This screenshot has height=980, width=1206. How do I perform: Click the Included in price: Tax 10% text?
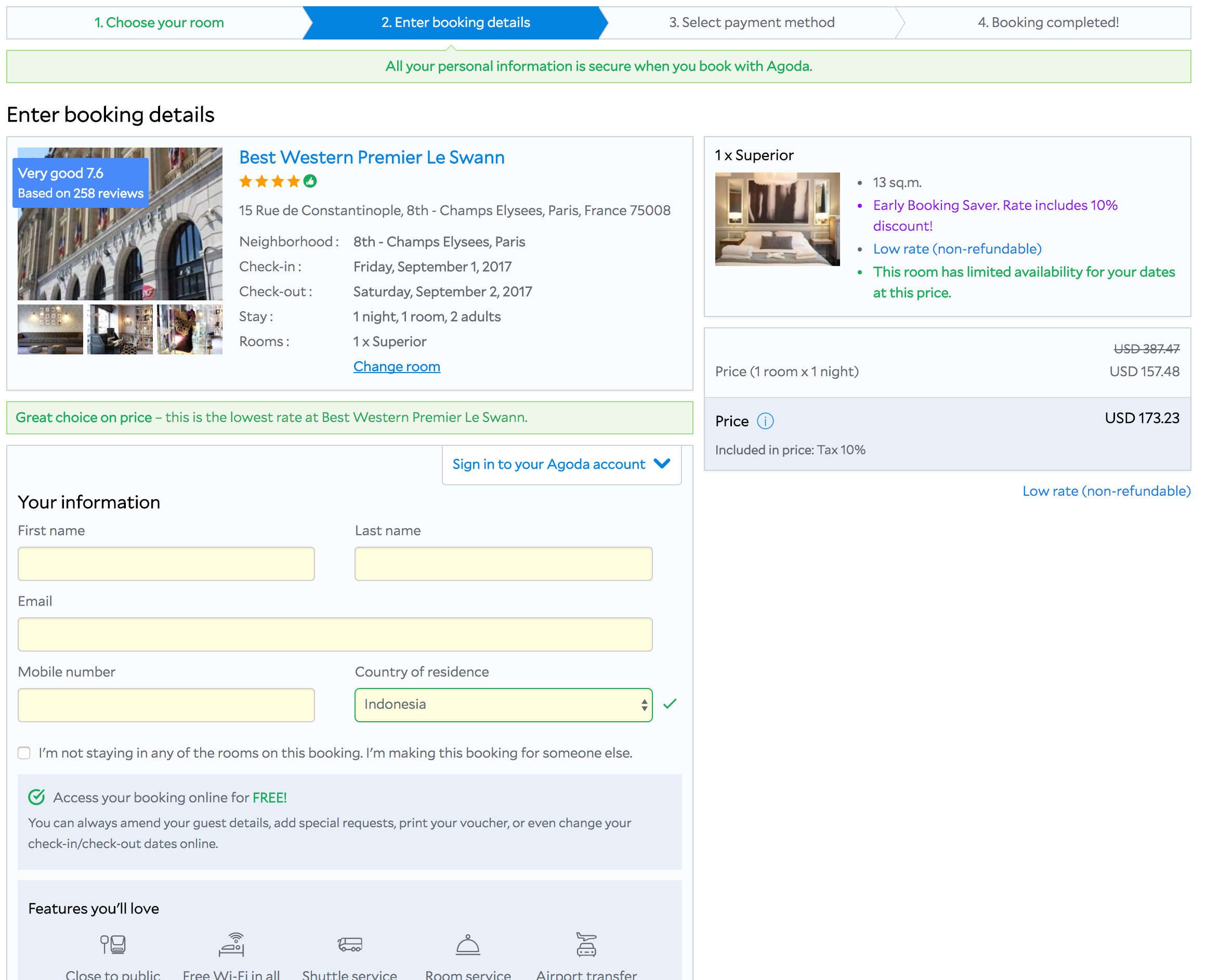[790, 450]
